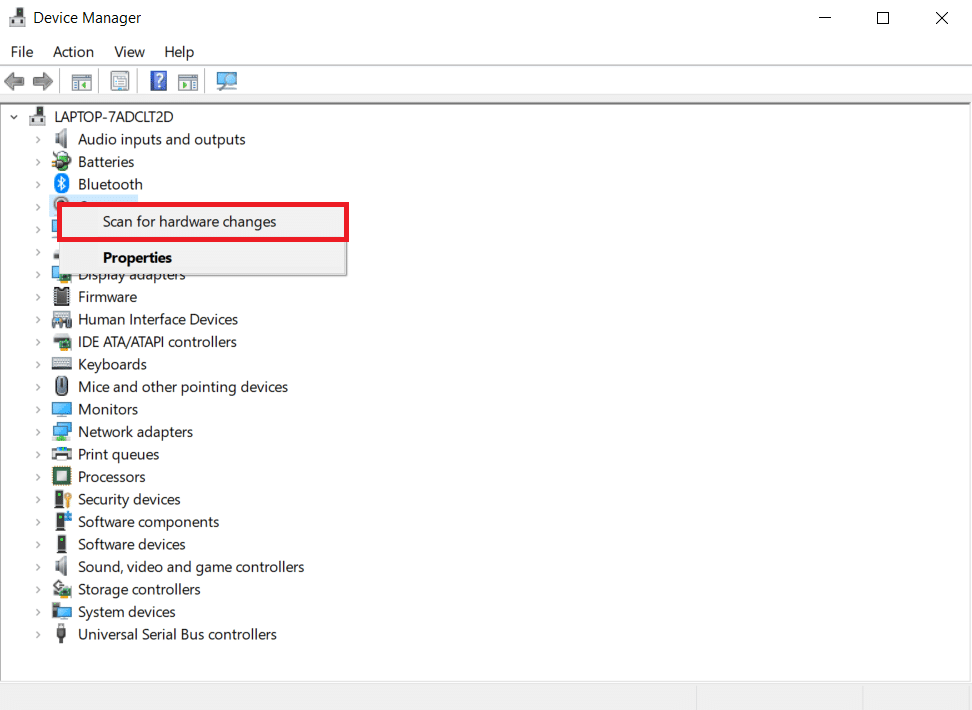972x710 pixels.
Task: Expand the Batteries chevron
Action: [38, 162]
